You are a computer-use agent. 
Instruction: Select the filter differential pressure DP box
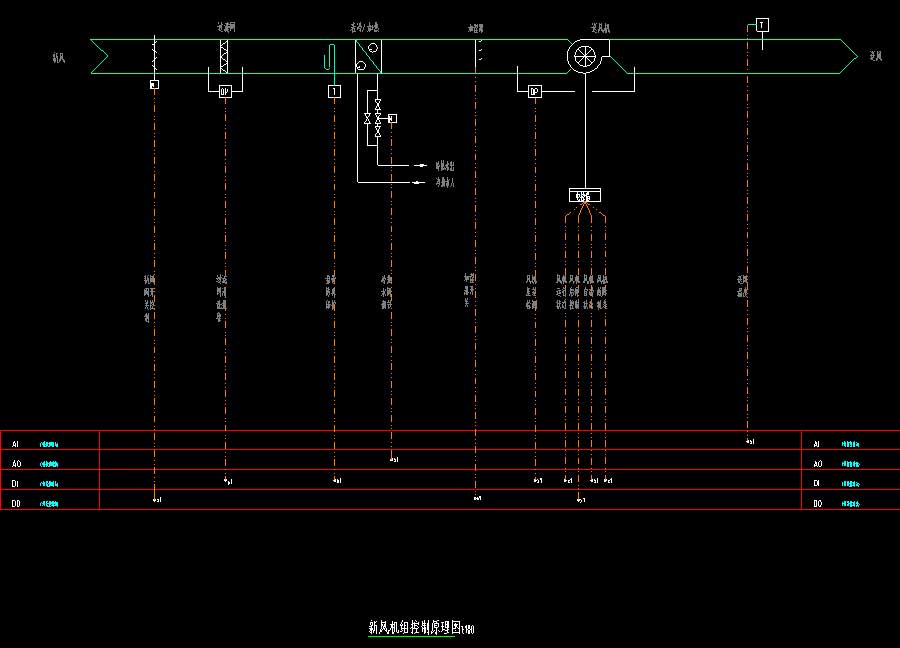(225, 91)
